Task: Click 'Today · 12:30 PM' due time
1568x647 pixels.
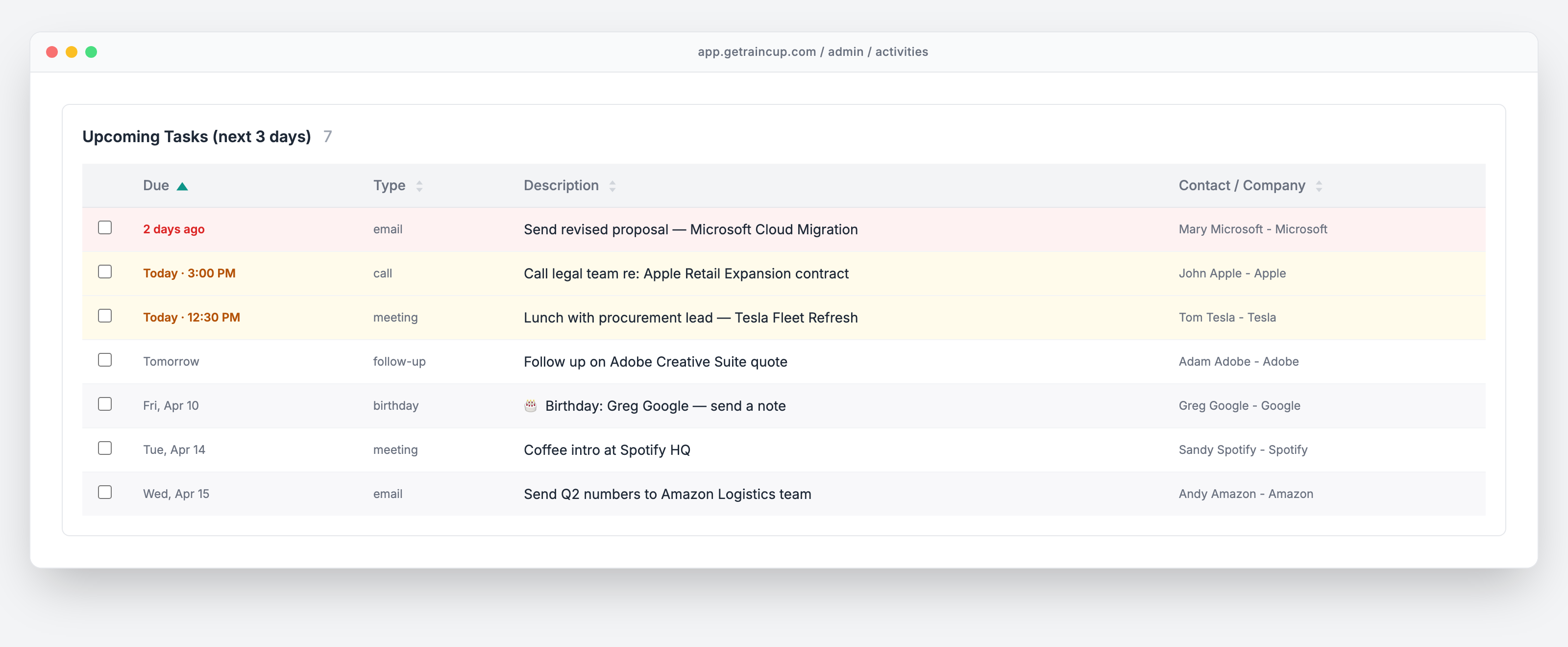Action: pyautogui.click(x=191, y=318)
